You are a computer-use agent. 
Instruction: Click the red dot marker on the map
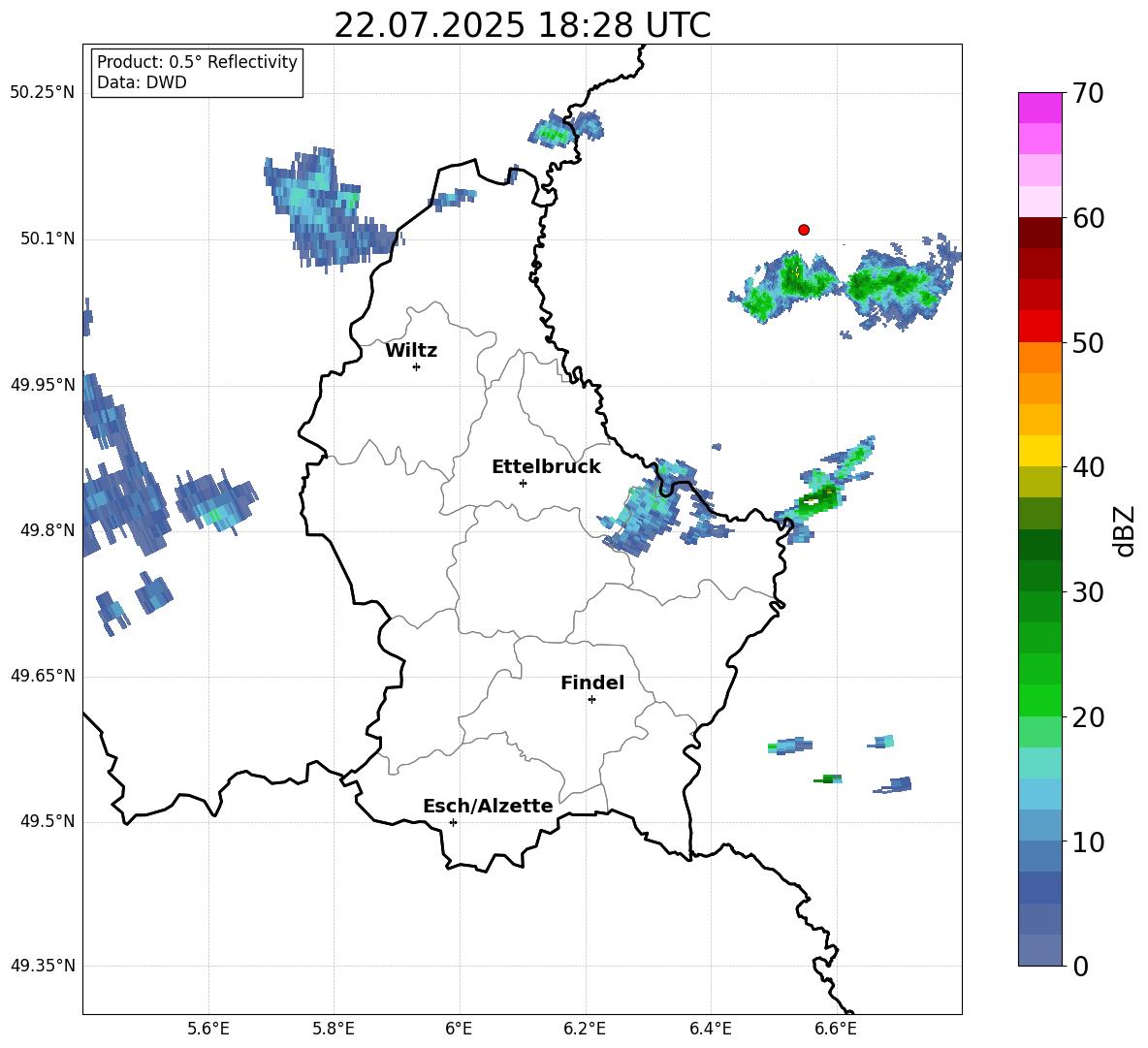click(804, 230)
